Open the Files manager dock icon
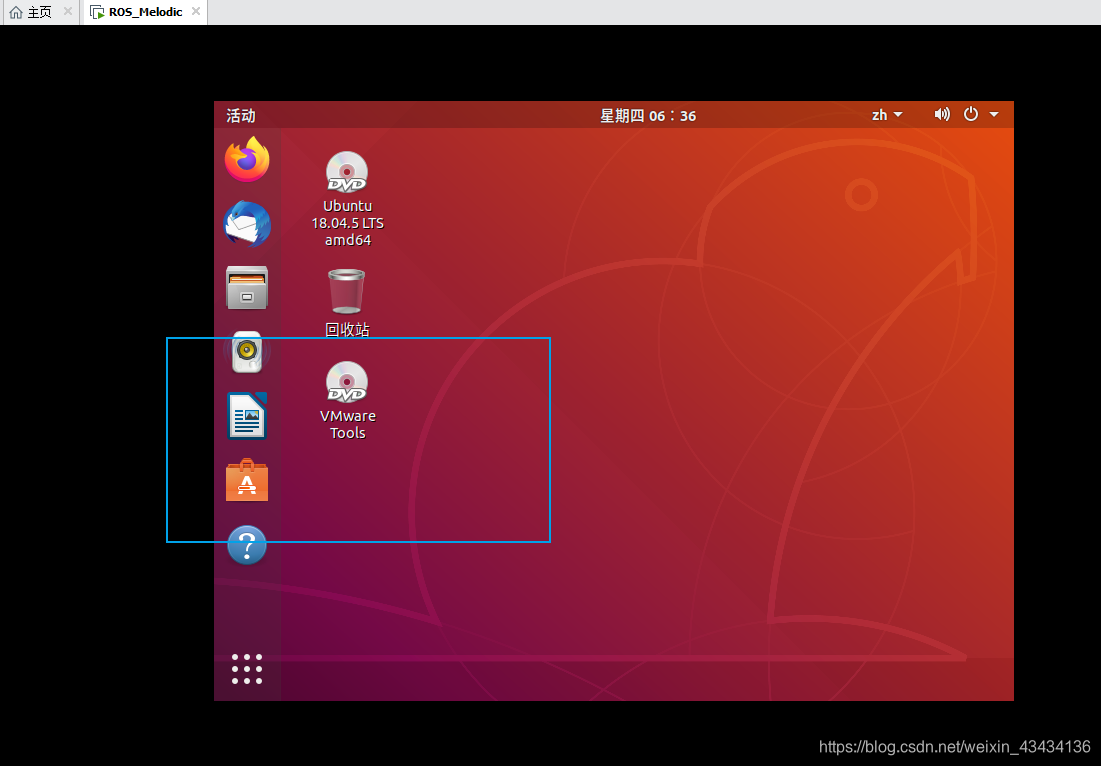 point(247,288)
